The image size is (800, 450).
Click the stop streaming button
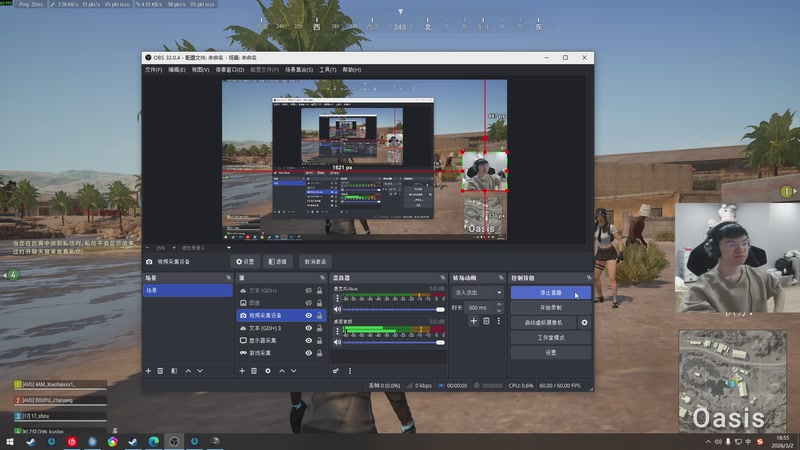(551, 292)
